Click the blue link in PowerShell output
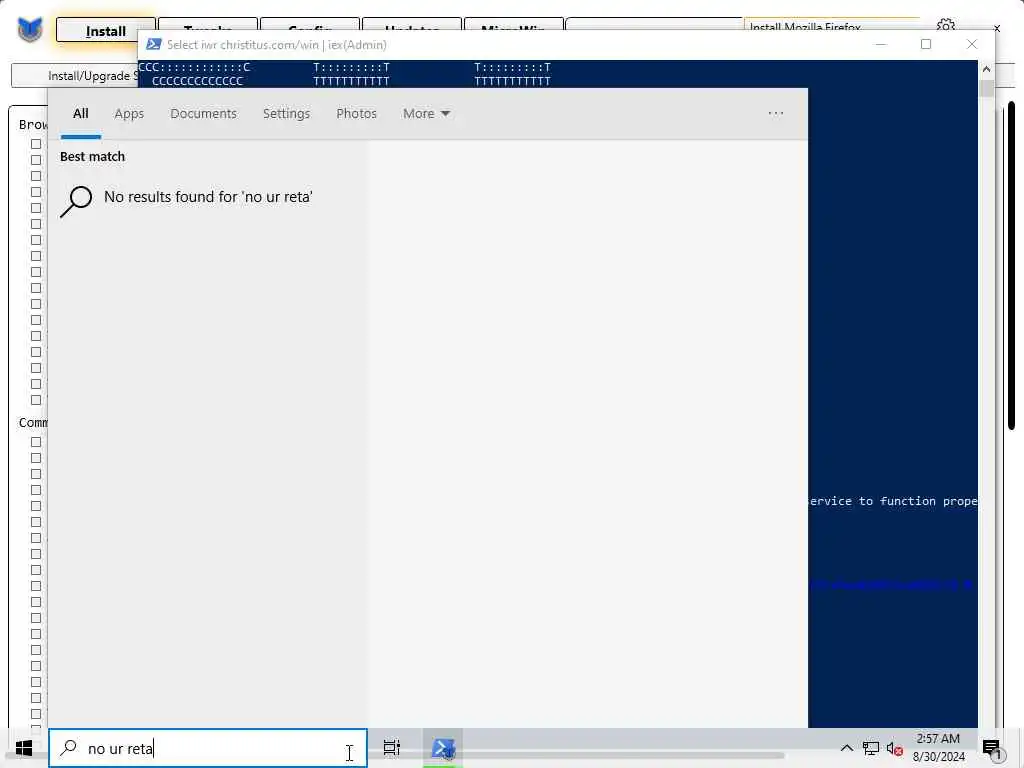The height and width of the screenshot is (768, 1024). tap(891, 584)
